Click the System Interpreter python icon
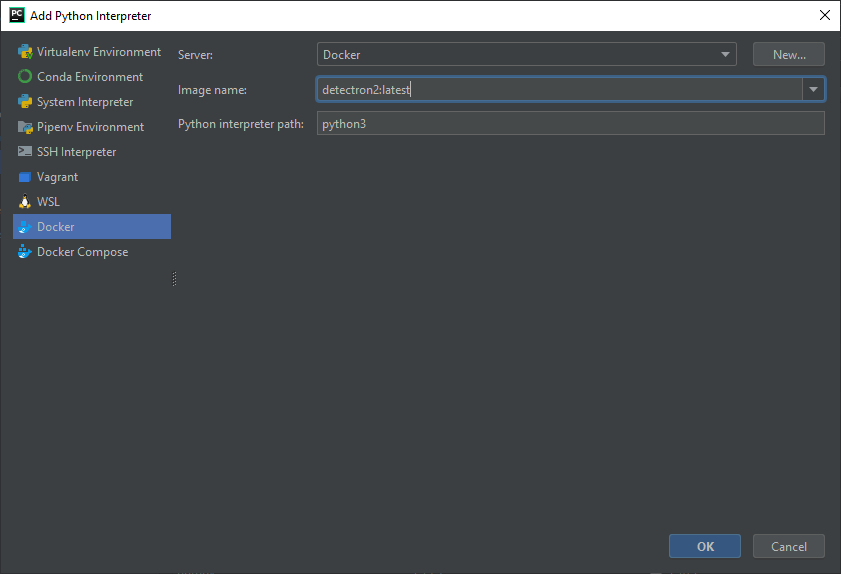 (25, 101)
